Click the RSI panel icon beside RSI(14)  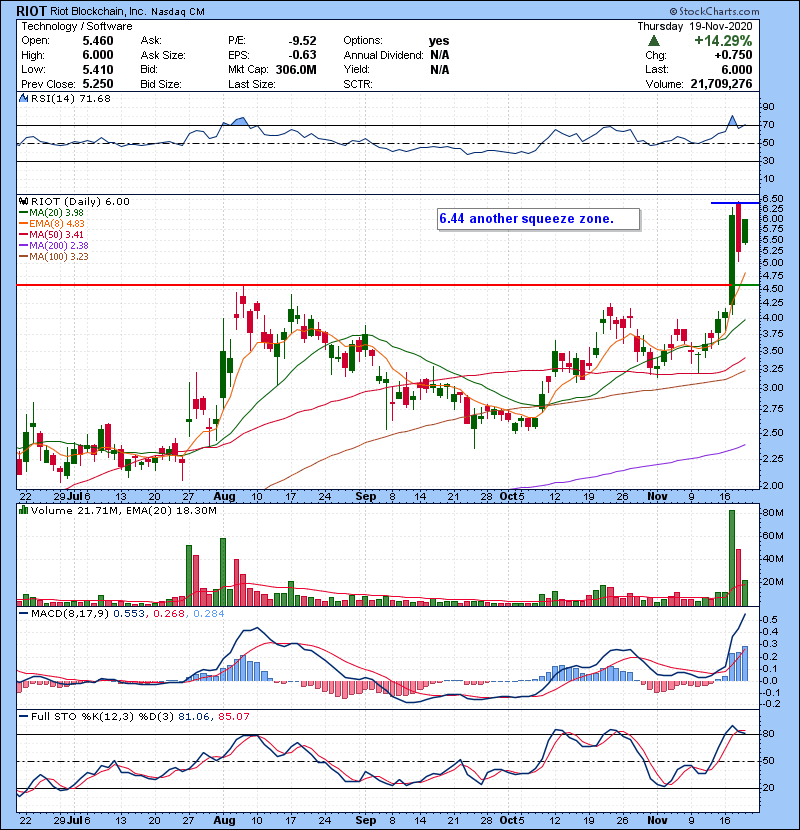(x=23, y=98)
